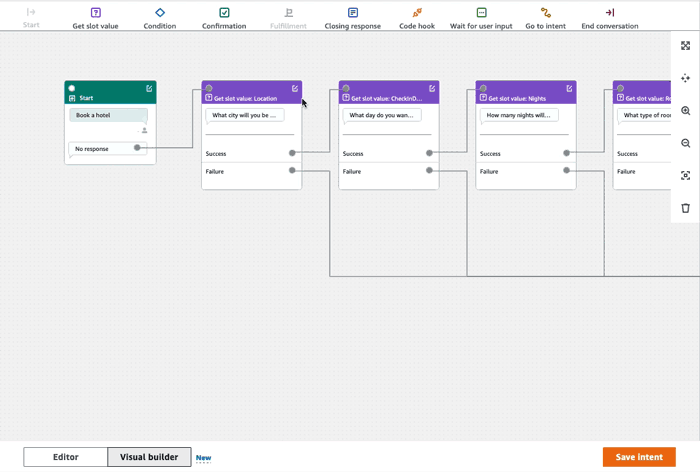This screenshot has height=472, width=700.
Task: Click the auto-arrange nodes icon
Action: click(x=685, y=78)
